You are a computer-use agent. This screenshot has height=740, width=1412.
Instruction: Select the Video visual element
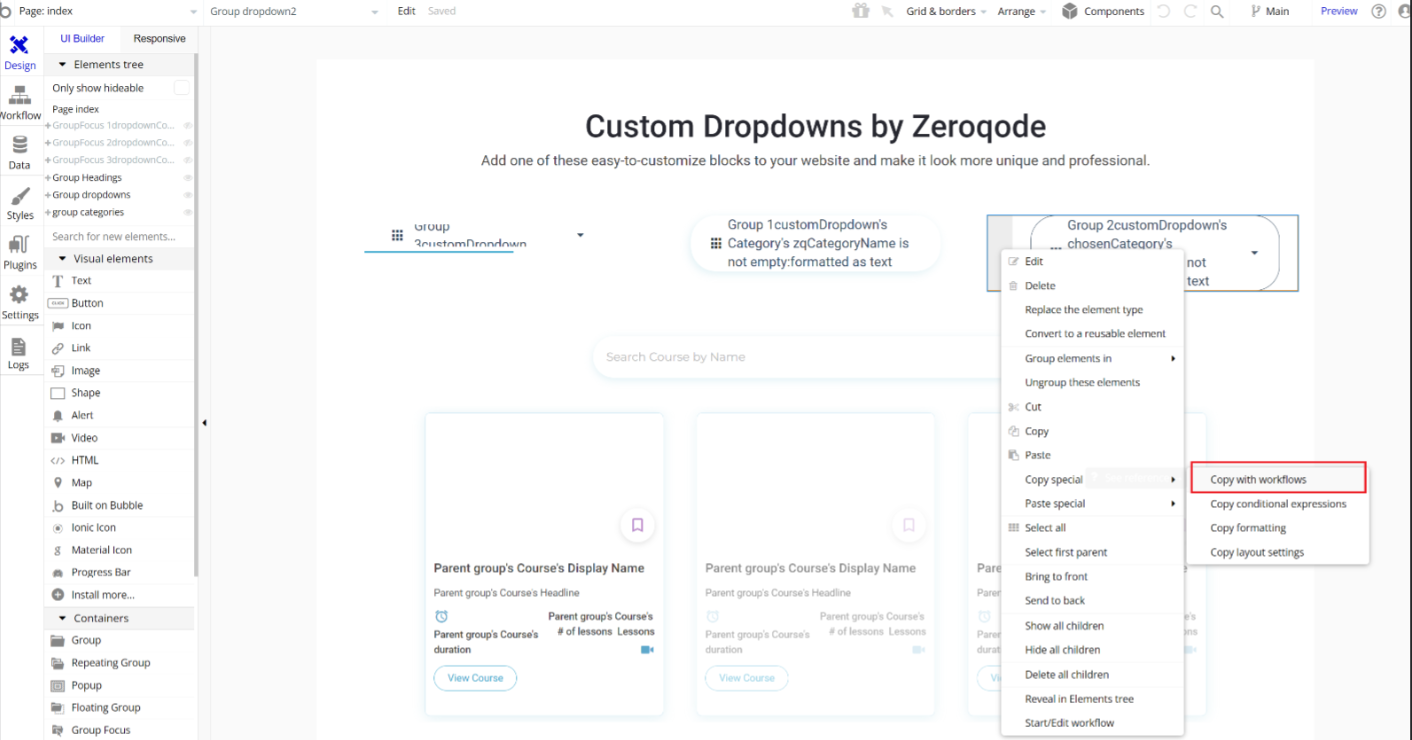point(84,438)
